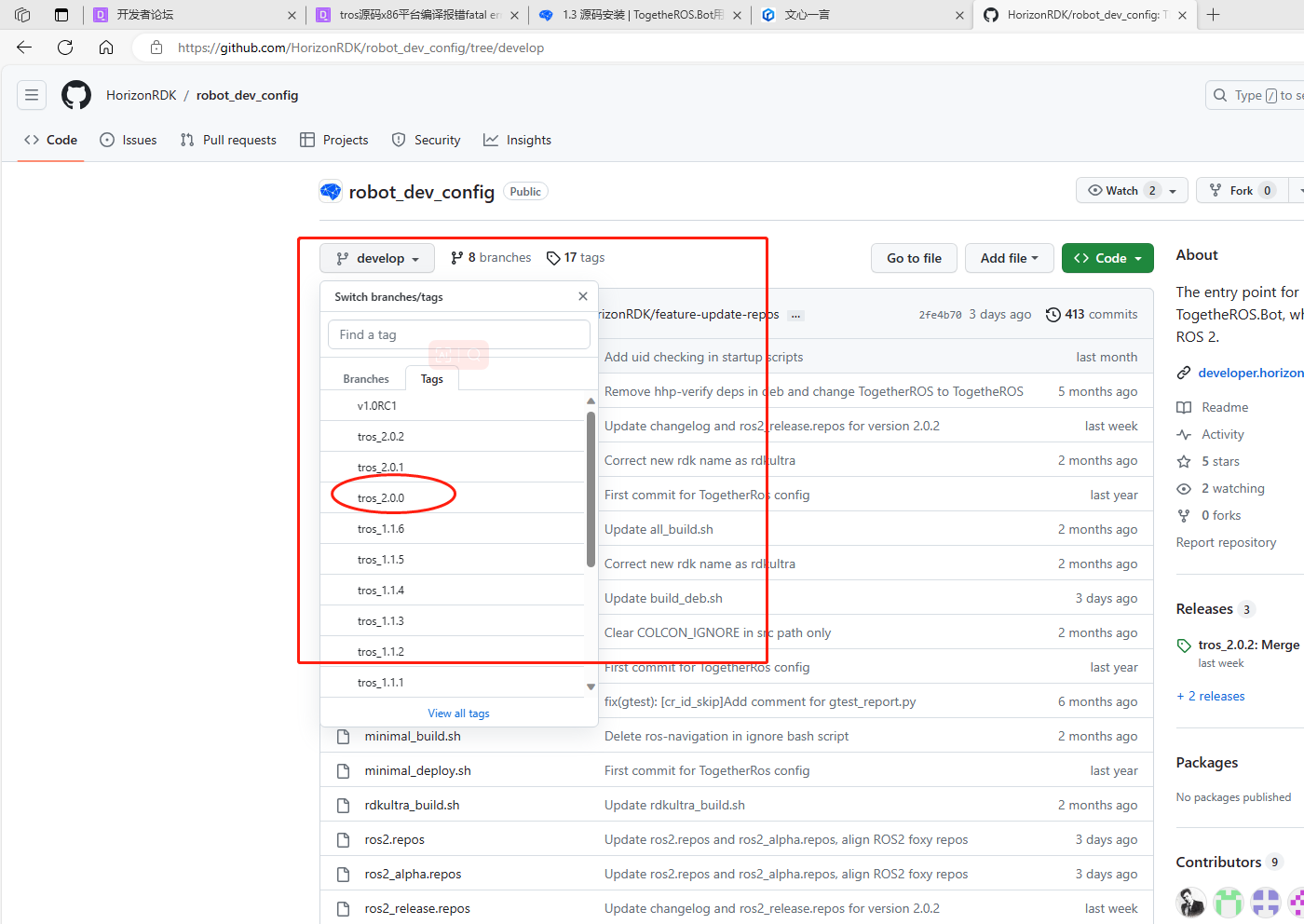Switch to the Issues tab
Screen dimensions: 1304x924
click(129, 140)
